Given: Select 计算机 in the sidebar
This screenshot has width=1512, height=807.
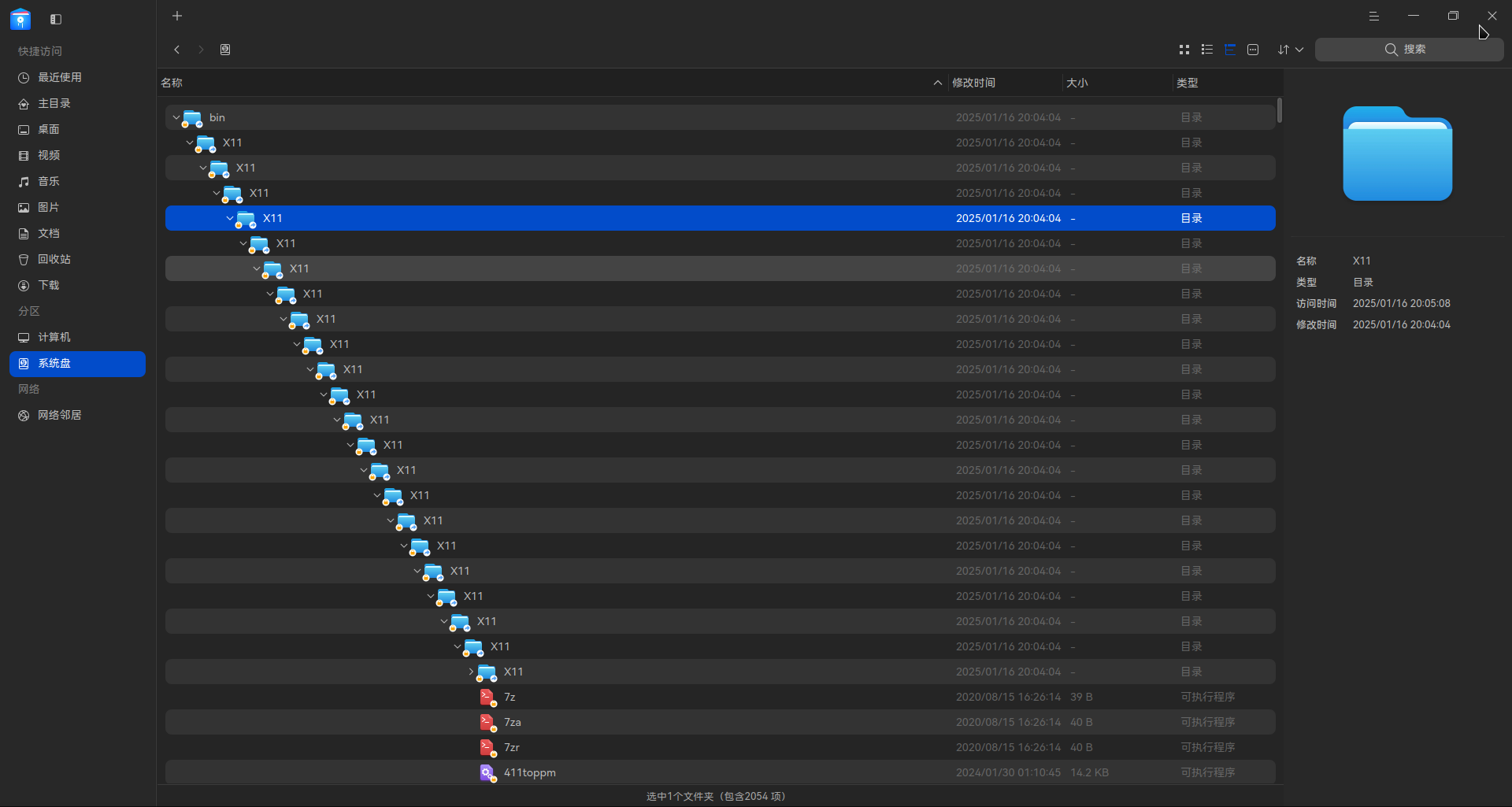Looking at the screenshot, I should (x=77, y=337).
